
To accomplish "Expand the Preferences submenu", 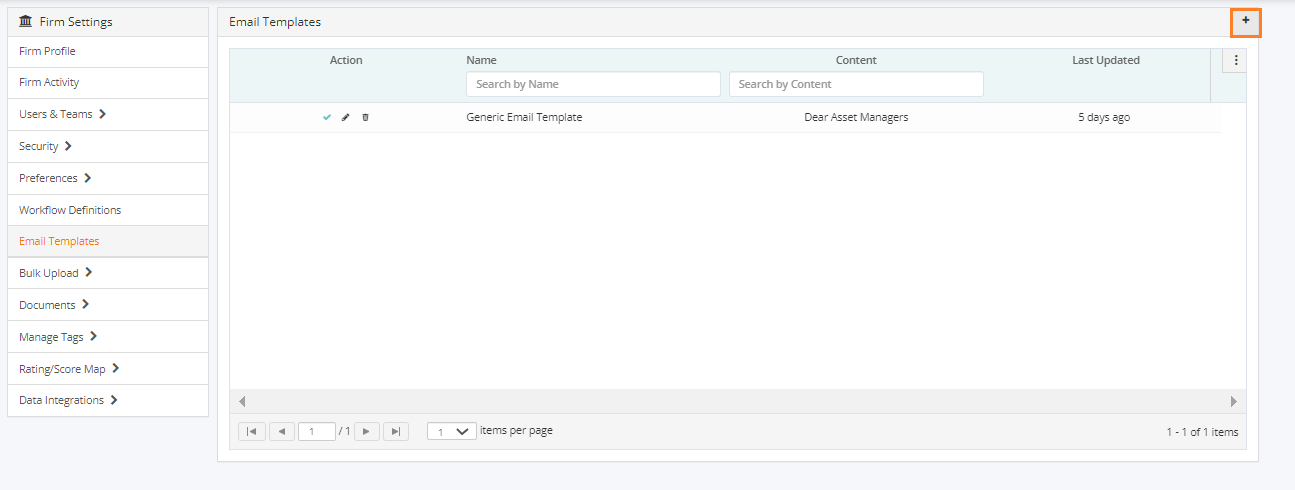I will [87, 178].
